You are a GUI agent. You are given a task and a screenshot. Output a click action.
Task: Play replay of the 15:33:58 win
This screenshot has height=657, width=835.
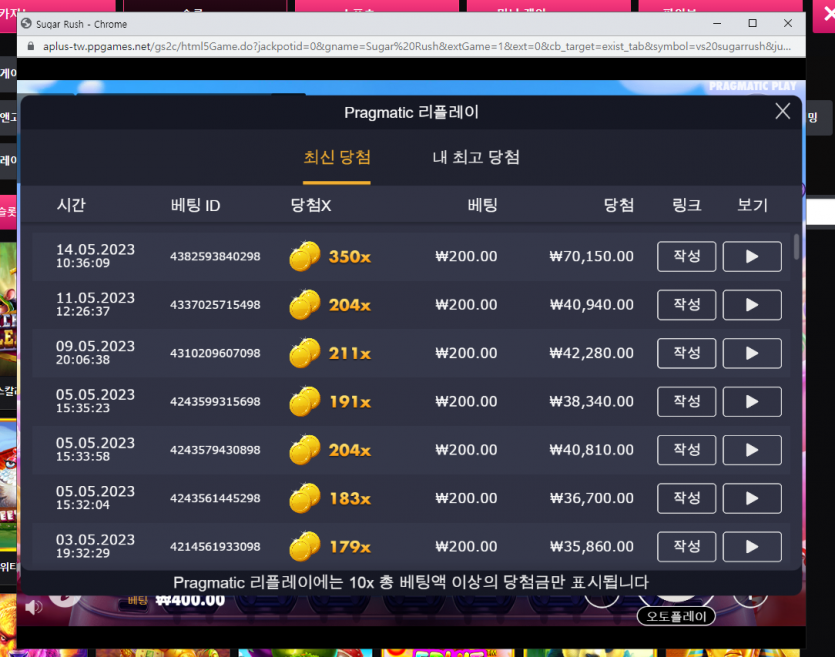click(x=752, y=450)
